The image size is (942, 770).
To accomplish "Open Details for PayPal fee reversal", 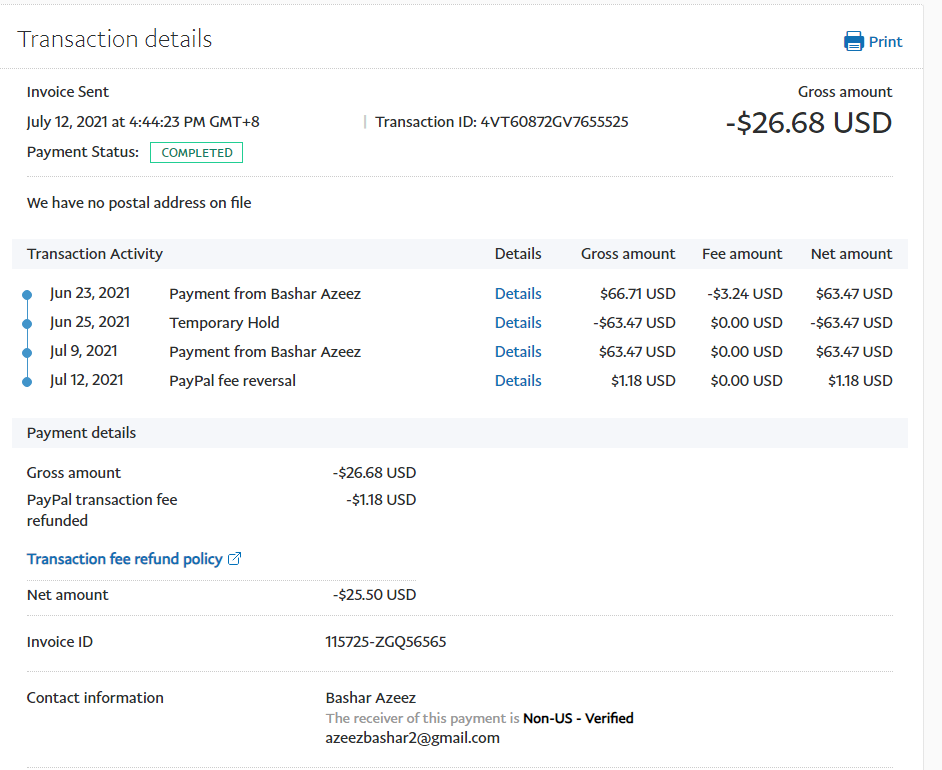I will [x=518, y=381].
